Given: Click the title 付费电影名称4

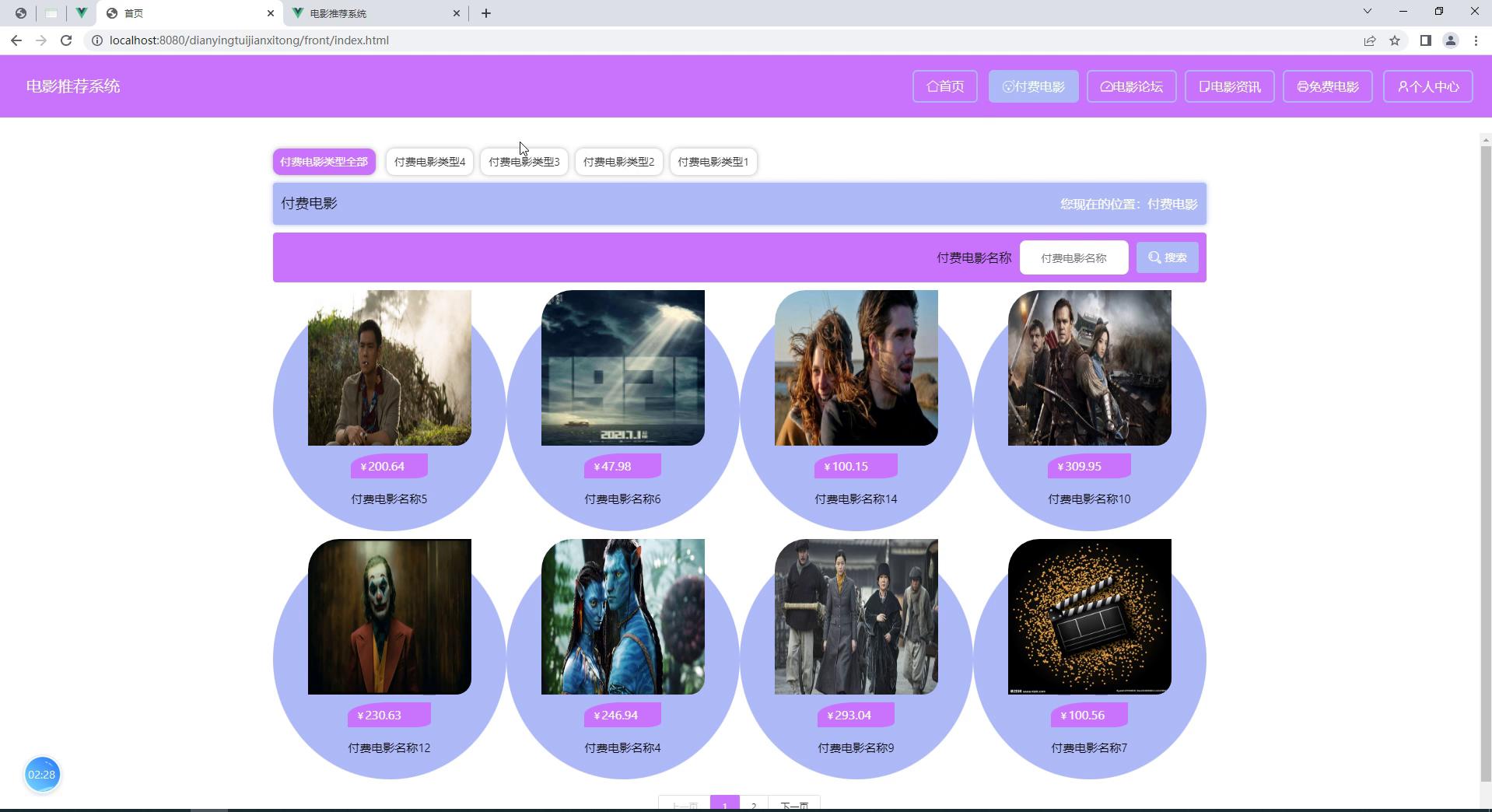Looking at the screenshot, I should (622, 748).
